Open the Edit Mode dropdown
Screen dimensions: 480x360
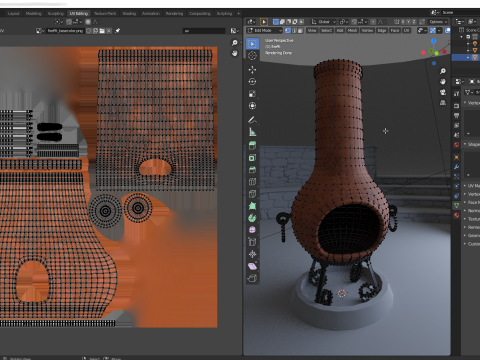(265, 30)
